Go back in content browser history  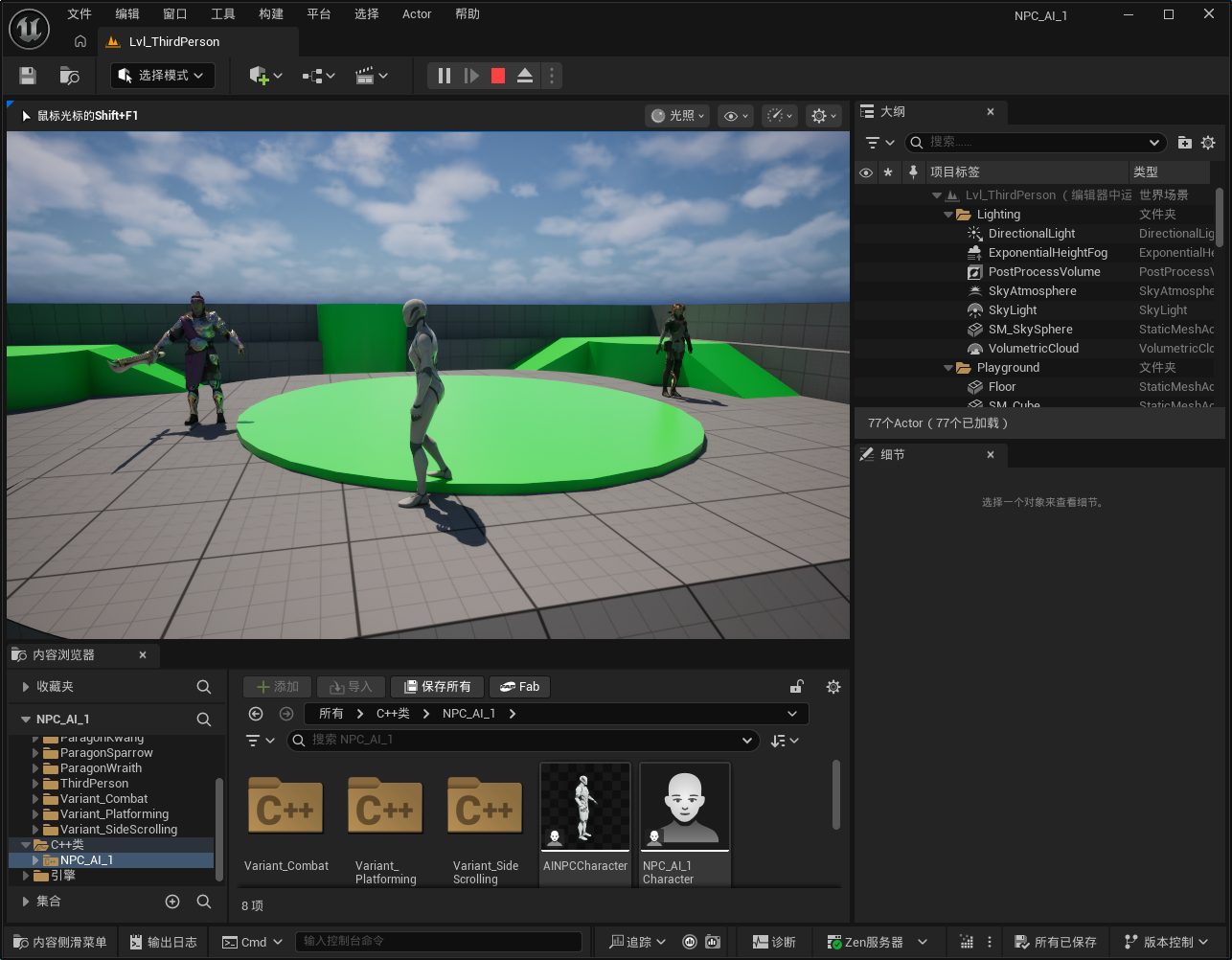256,714
